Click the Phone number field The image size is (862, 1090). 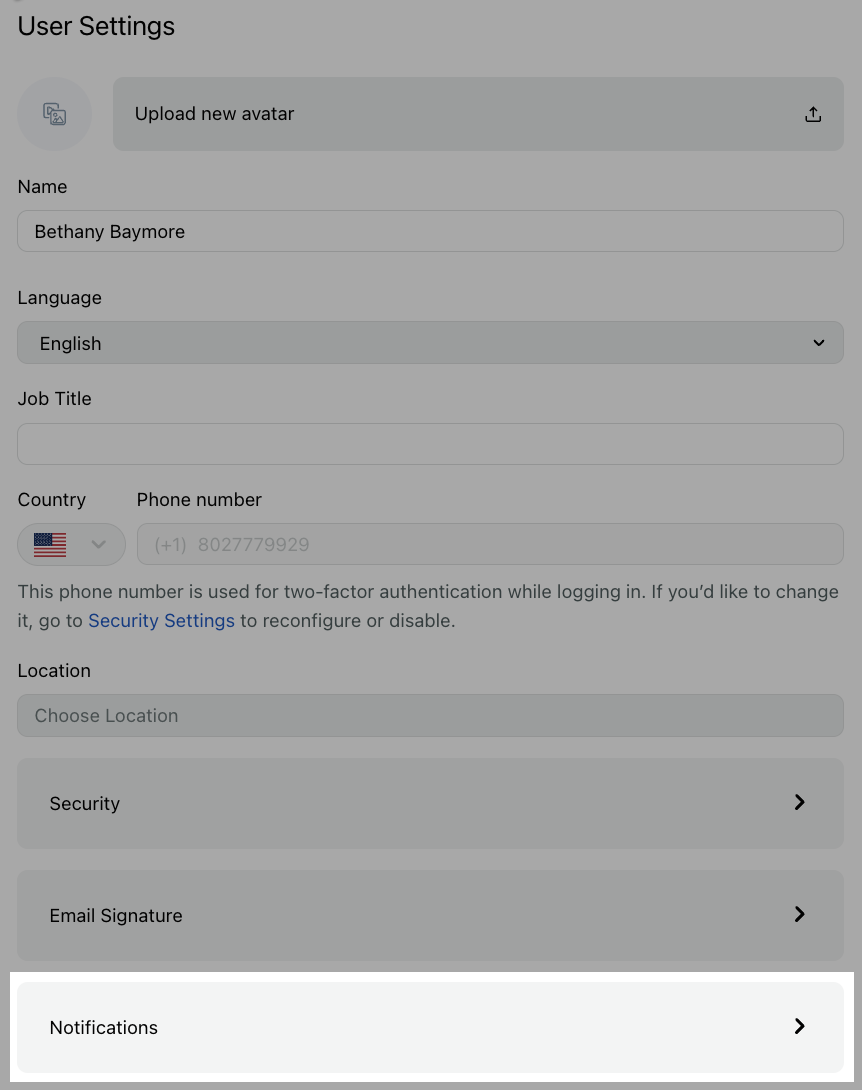(490, 544)
